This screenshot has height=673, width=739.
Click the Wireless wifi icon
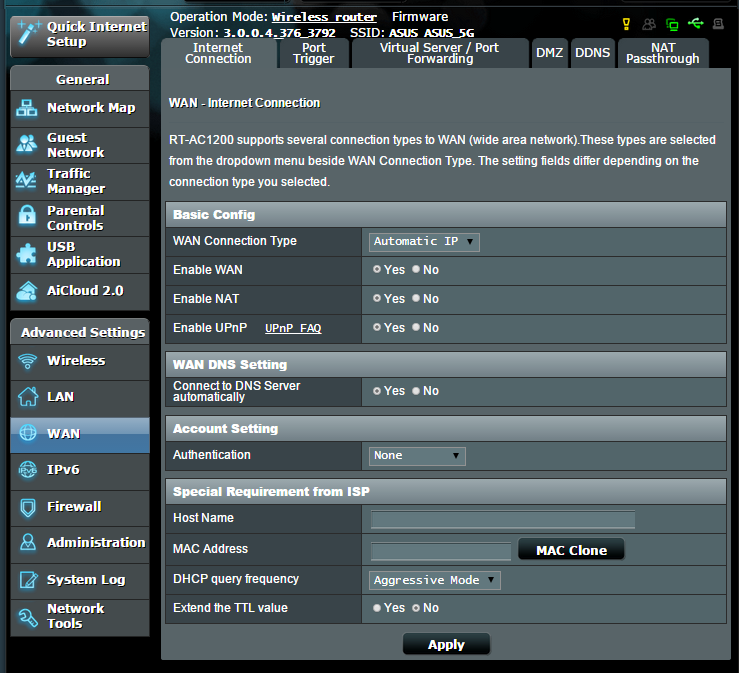(27, 361)
